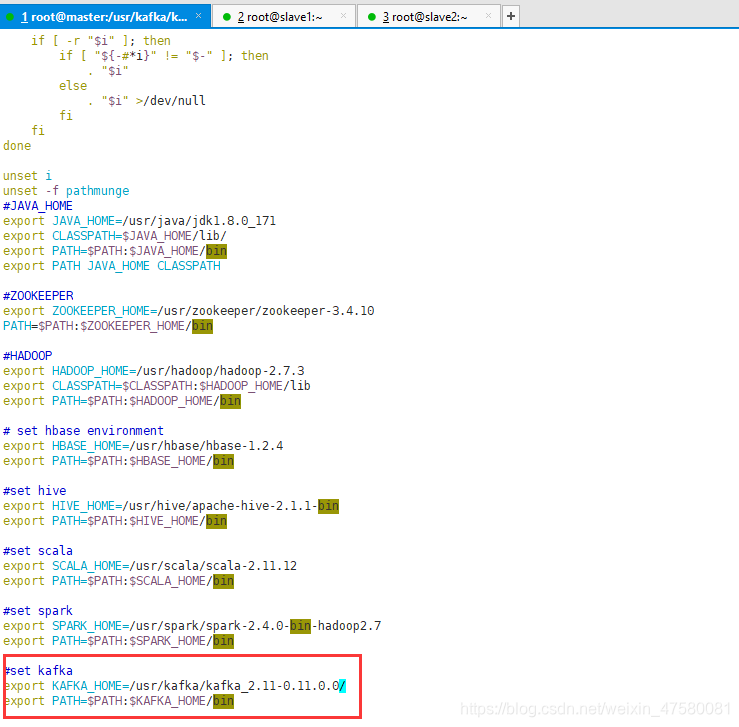Screen dimensions: 739x727
Task: Switch to the root@slave2 session tab
Action: [428, 17]
